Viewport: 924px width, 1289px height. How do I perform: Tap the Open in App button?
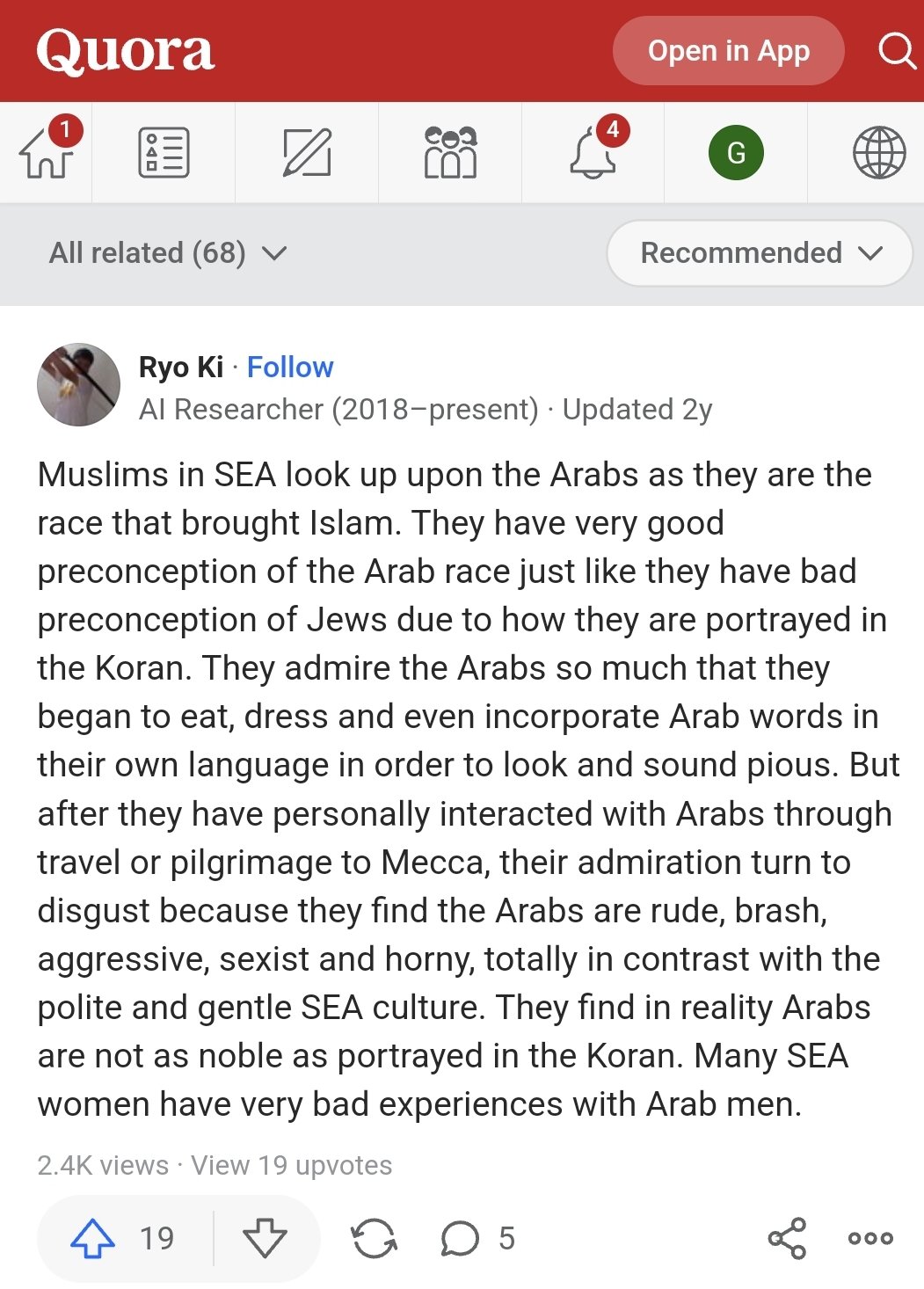pyautogui.click(x=728, y=51)
